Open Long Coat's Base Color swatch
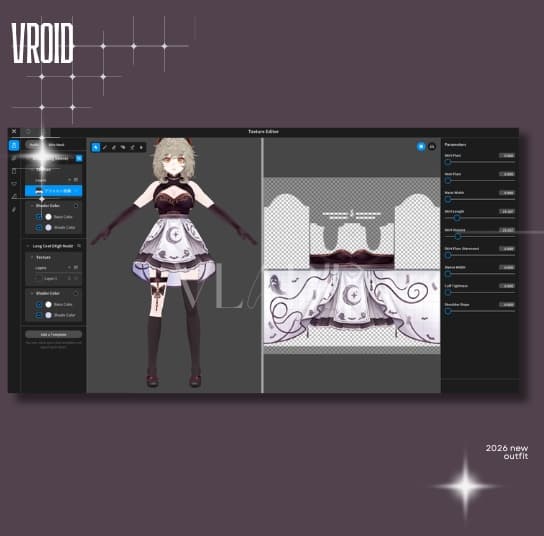544x536 pixels. (49, 304)
